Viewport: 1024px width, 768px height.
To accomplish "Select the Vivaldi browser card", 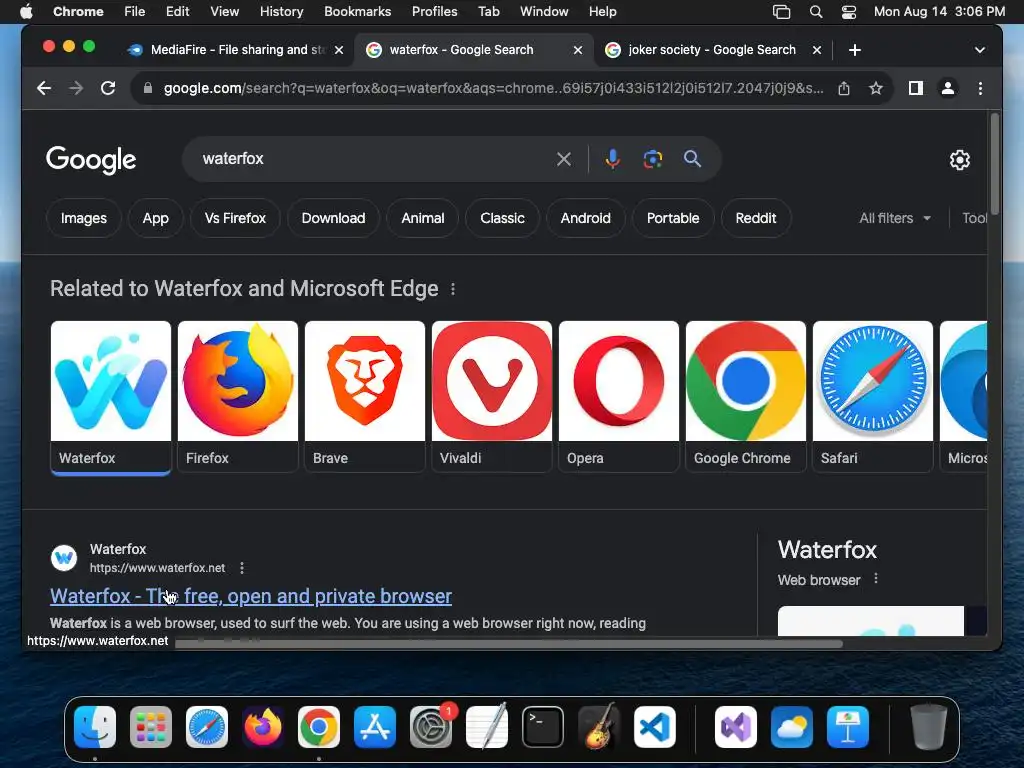I will [x=492, y=397].
